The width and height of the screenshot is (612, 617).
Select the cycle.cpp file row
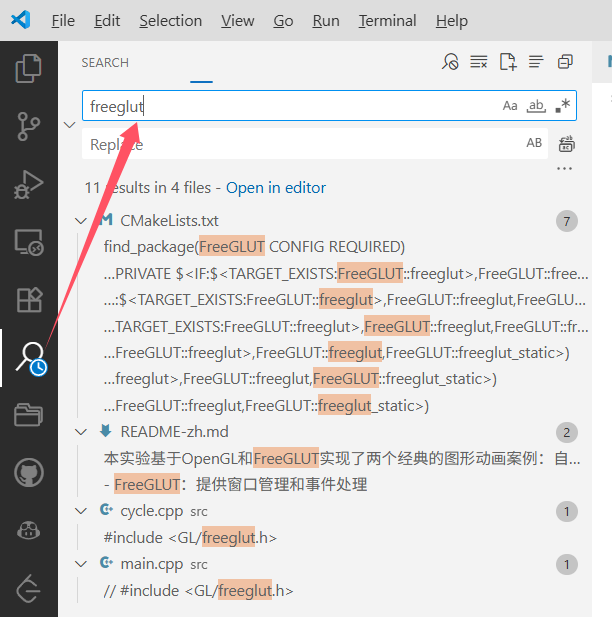tap(325, 511)
